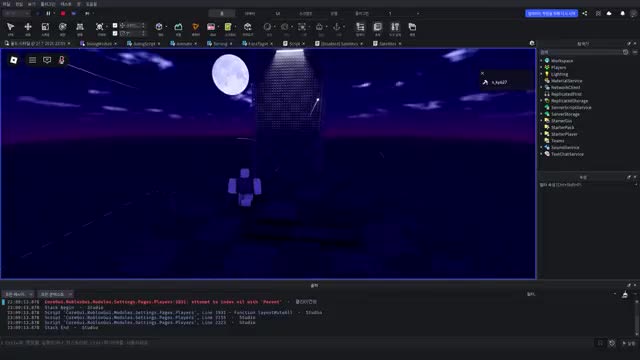The image size is (640, 360).
Task: Expand the ServerStorage tree node
Action: 542,114
